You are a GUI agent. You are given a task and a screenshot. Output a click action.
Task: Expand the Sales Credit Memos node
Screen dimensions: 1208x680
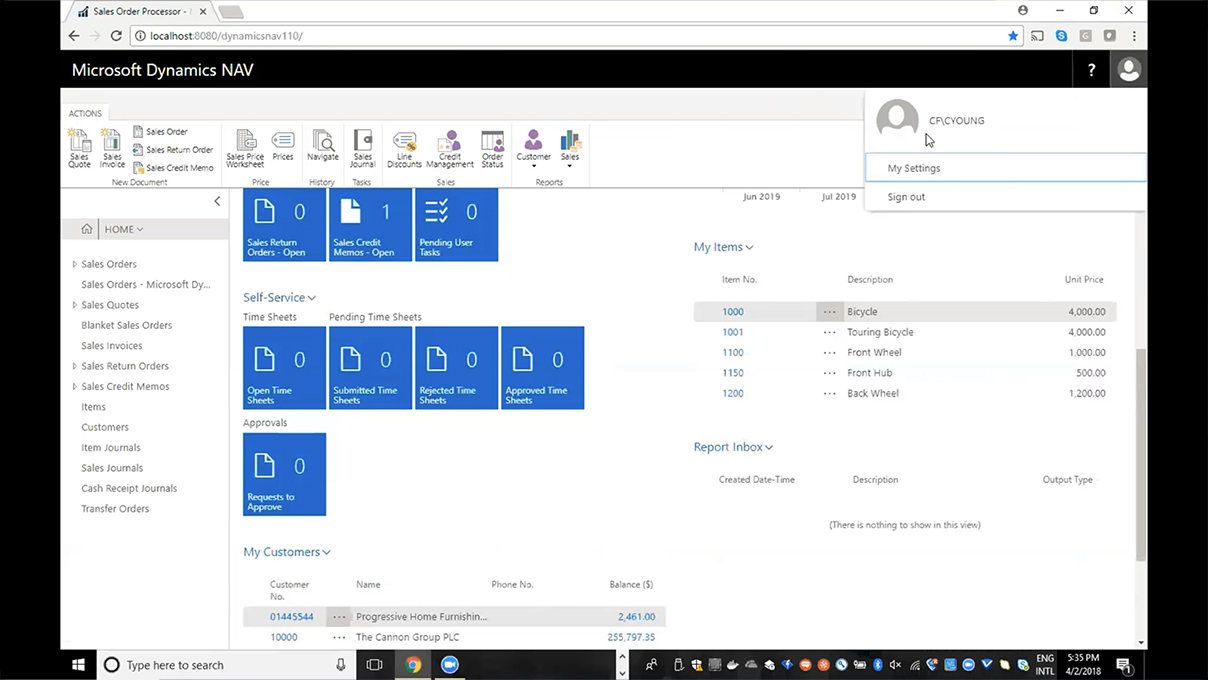(74, 386)
